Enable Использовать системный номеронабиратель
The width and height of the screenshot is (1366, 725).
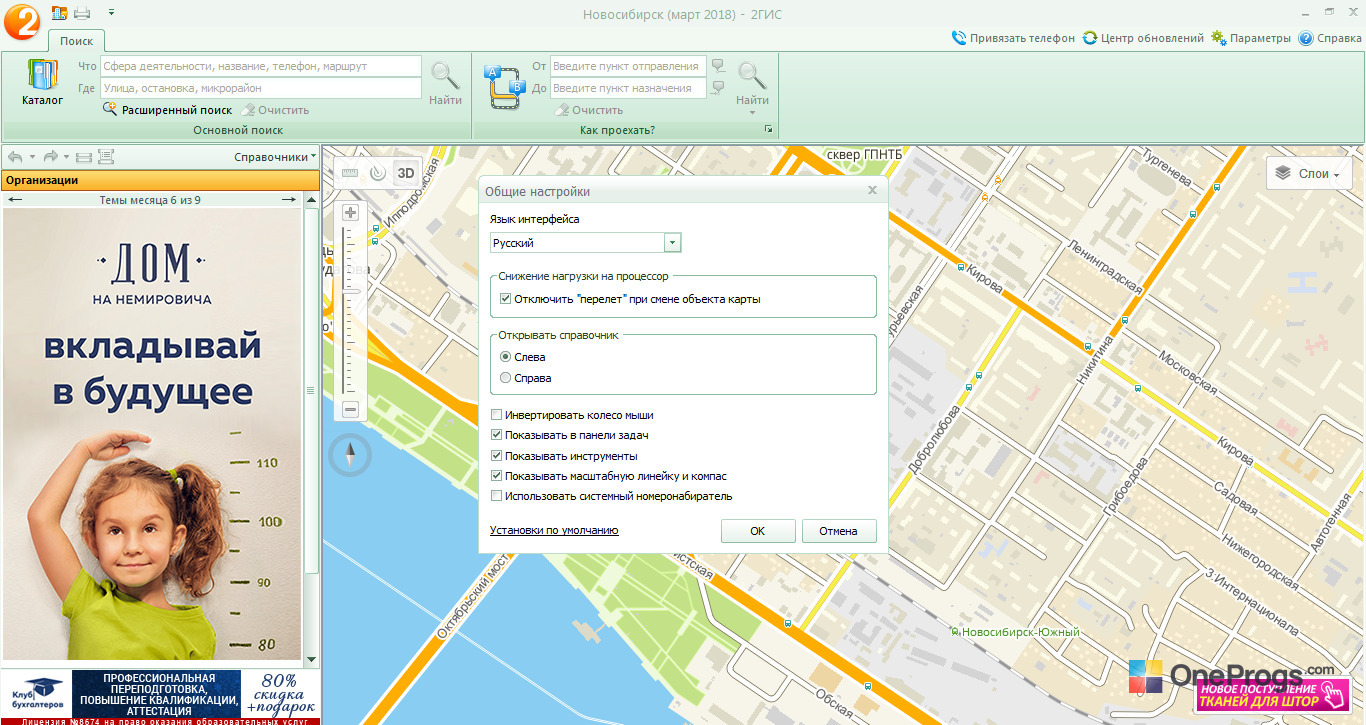click(497, 496)
